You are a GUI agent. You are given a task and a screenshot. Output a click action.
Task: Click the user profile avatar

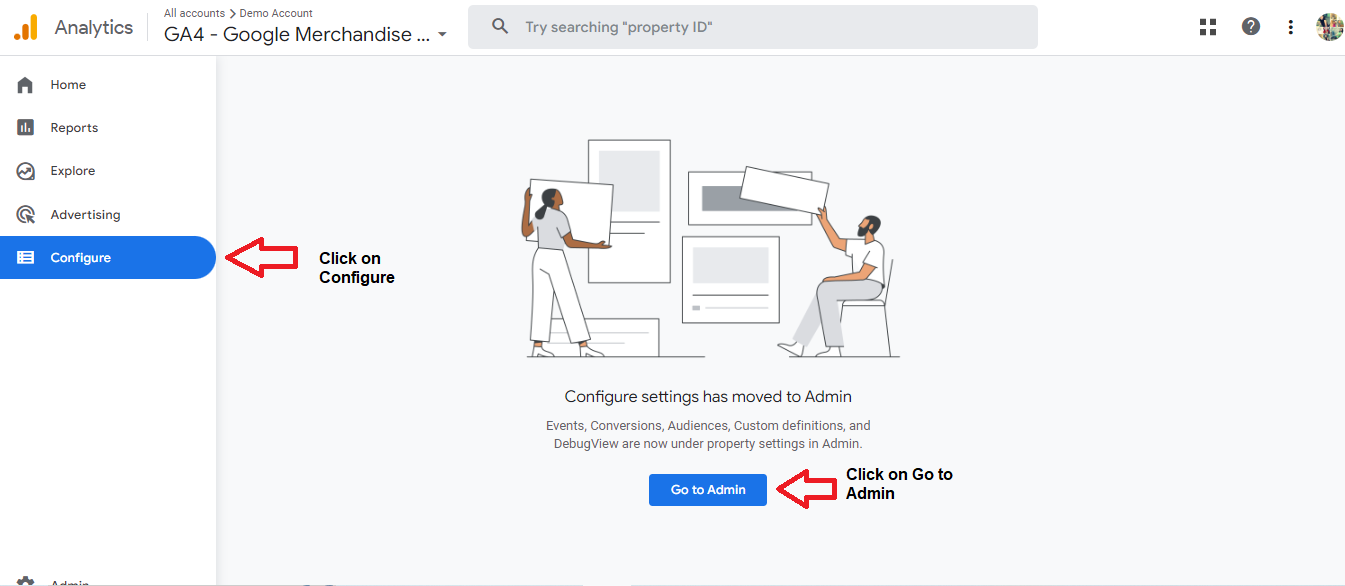tap(1329, 27)
